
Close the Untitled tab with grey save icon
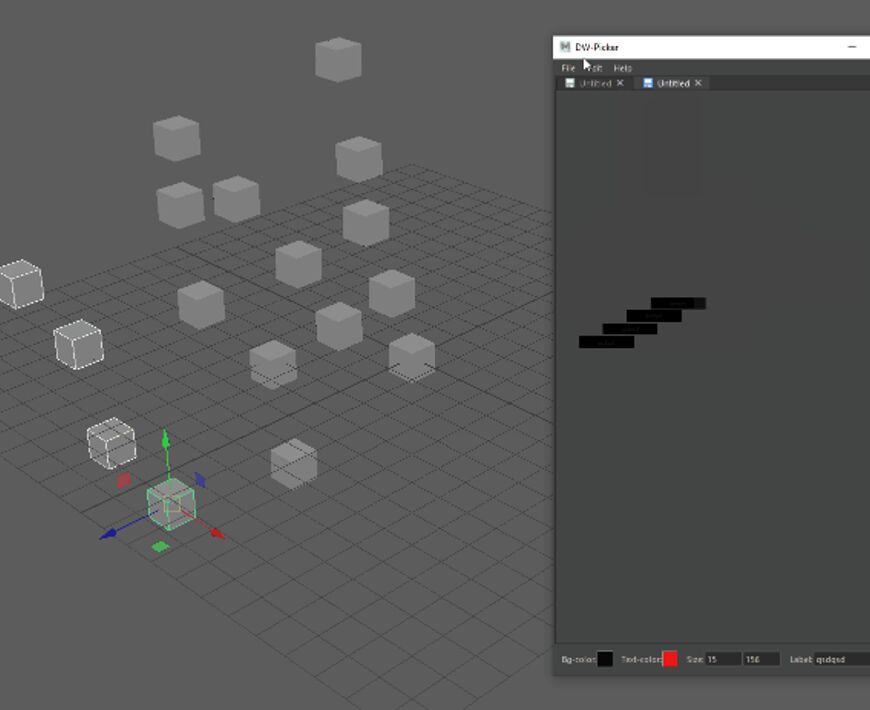point(620,83)
